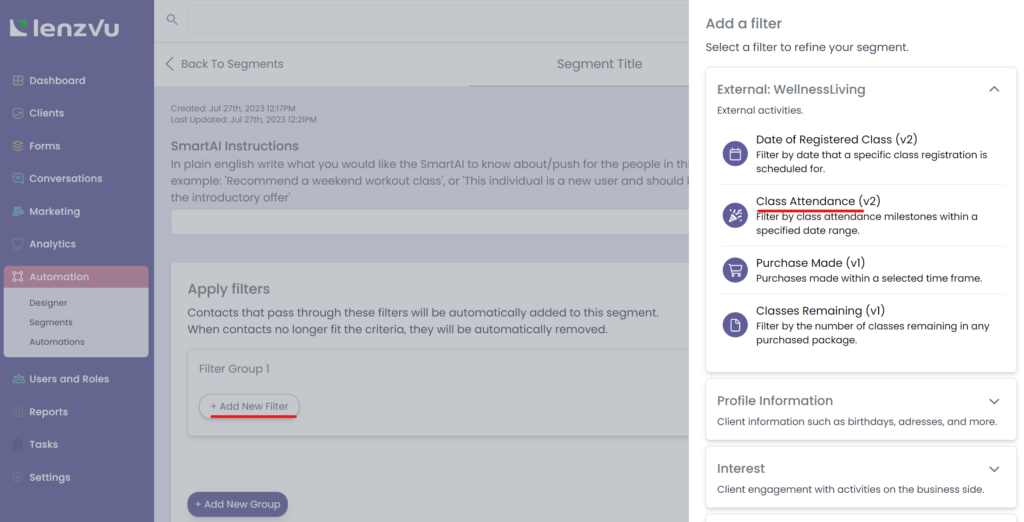Screen dimensions: 1024x522
Task: Click the document icon for Classes Remaining
Action: tap(735, 324)
